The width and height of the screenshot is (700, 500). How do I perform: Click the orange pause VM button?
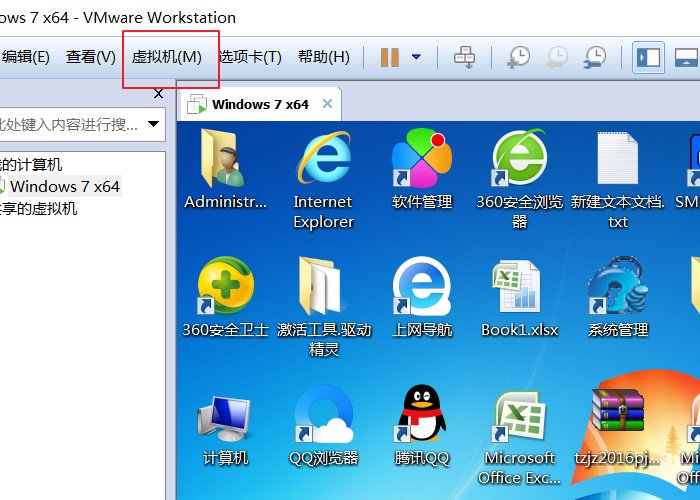pos(389,57)
